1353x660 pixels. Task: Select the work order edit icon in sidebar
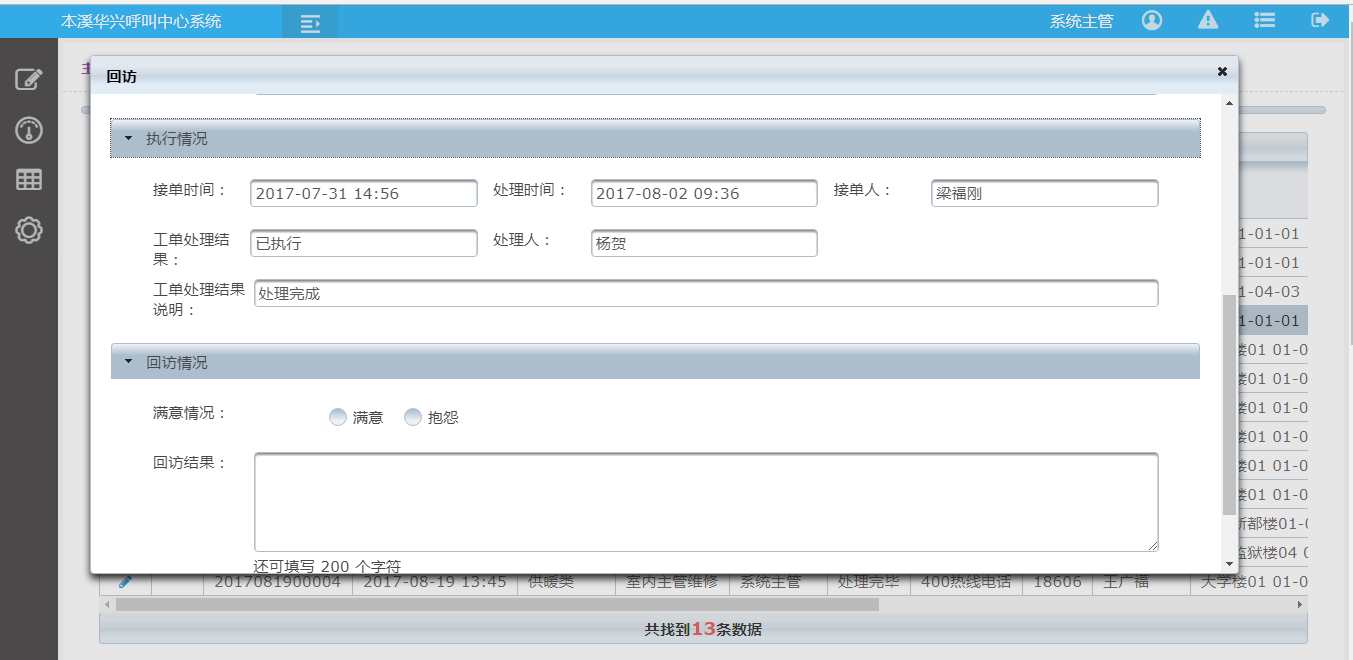tap(29, 80)
